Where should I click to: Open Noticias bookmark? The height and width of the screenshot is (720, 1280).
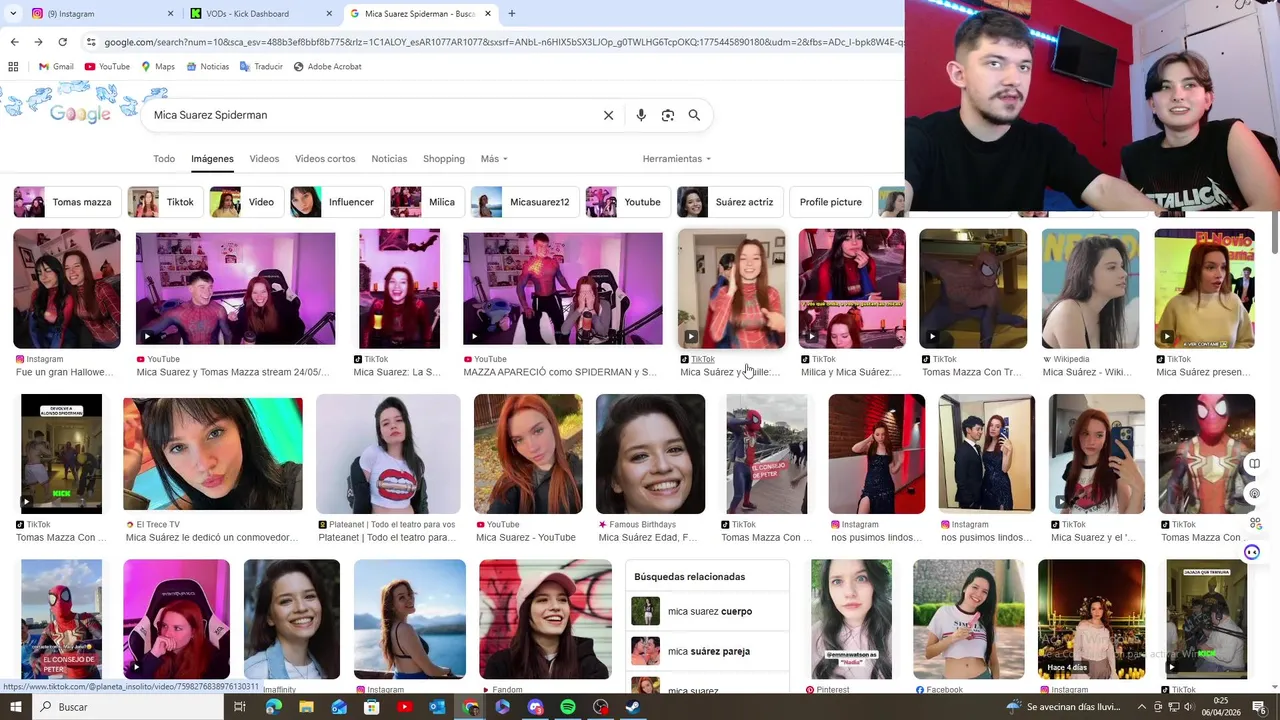[x=207, y=67]
